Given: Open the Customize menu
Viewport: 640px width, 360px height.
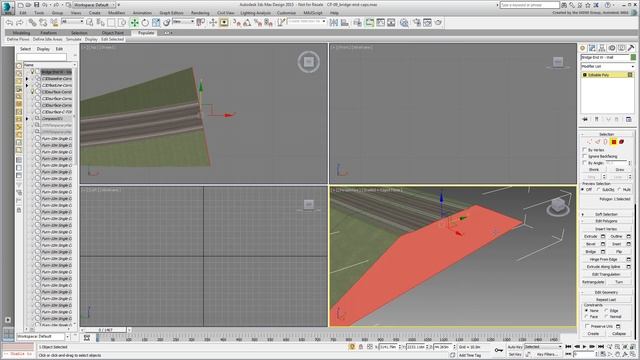Looking at the screenshot, I should [287, 13].
